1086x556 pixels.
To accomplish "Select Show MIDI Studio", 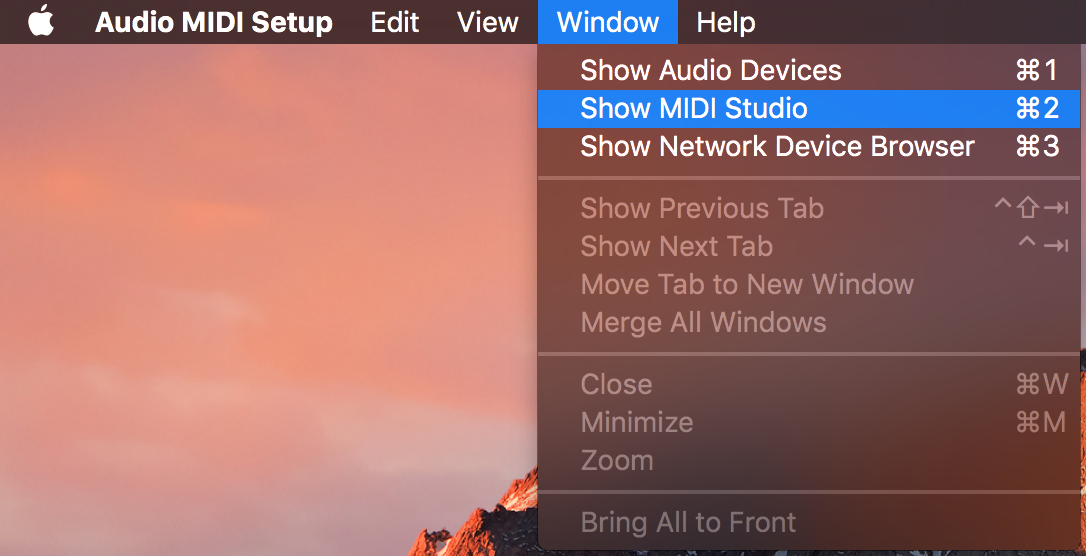I will (693, 108).
